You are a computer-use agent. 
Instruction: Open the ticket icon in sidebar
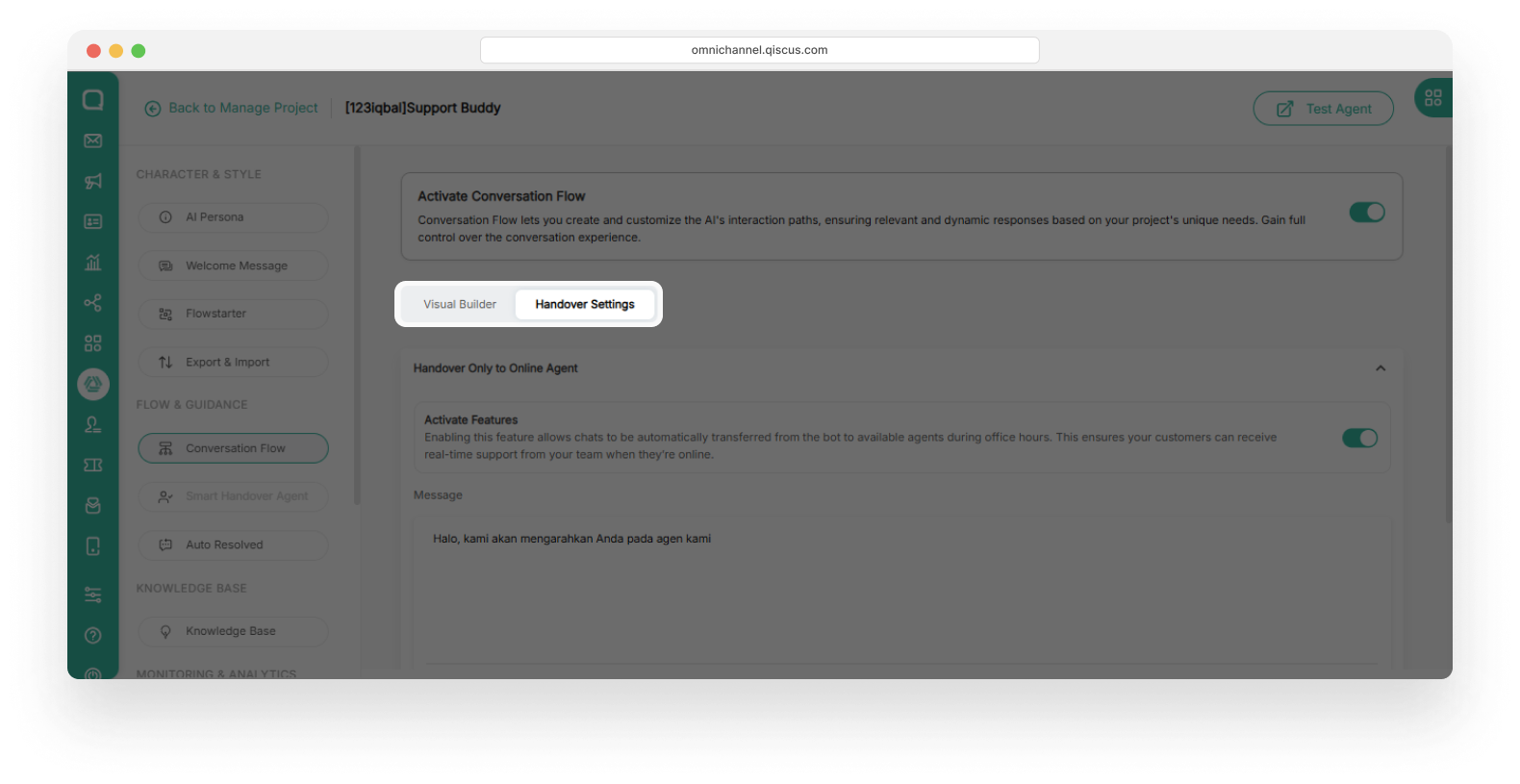[x=93, y=466]
